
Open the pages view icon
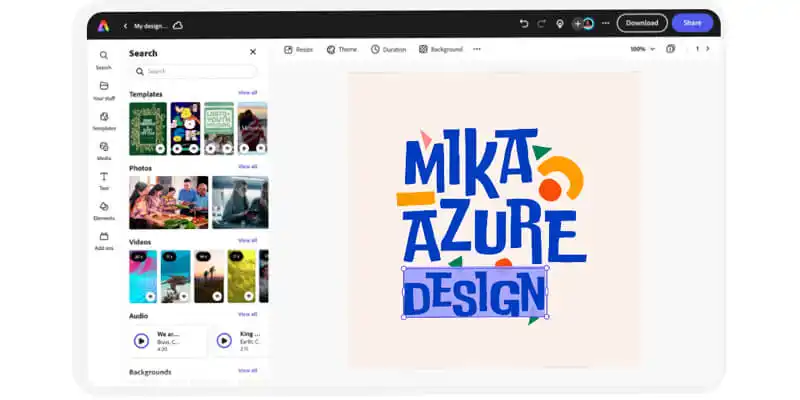click(x=670, y=49)
